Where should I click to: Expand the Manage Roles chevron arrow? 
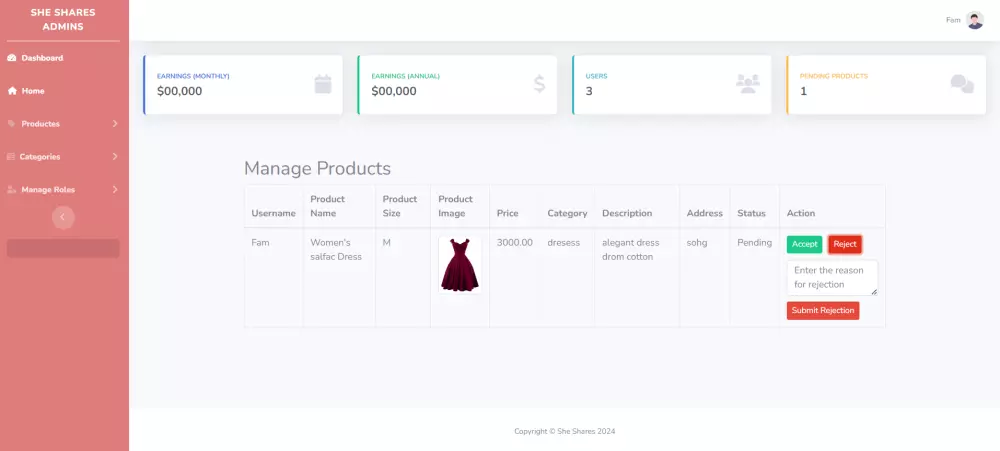[x=115, y=189]
